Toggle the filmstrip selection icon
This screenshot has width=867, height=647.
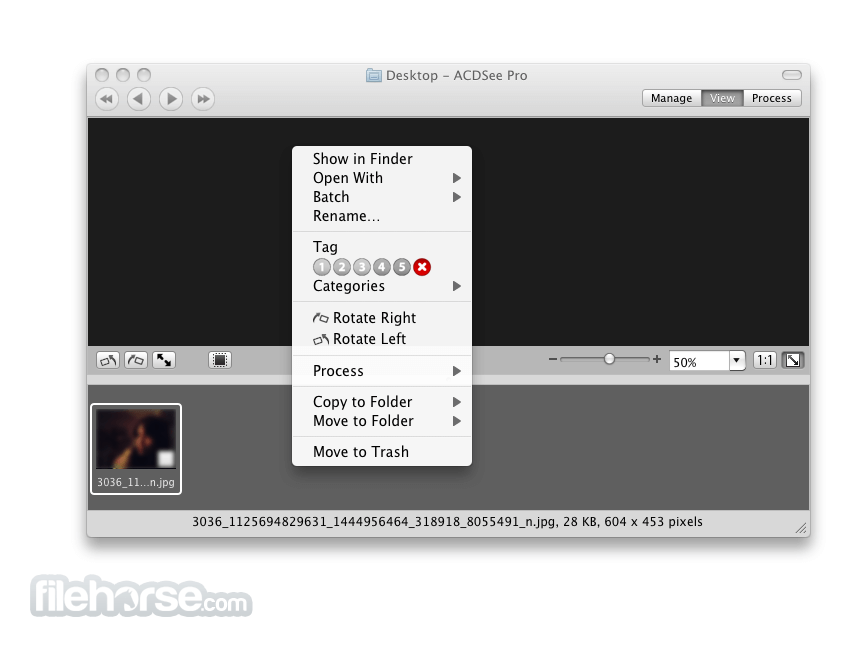(220, 360)
